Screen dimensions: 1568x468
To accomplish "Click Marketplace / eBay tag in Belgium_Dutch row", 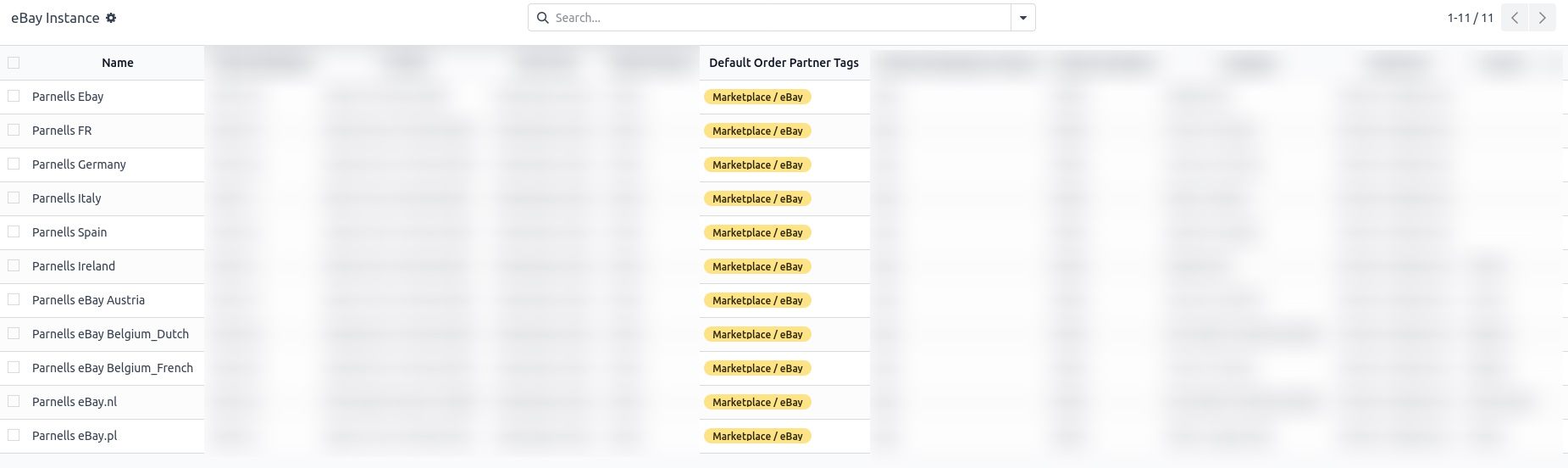I will pos(757,334).
